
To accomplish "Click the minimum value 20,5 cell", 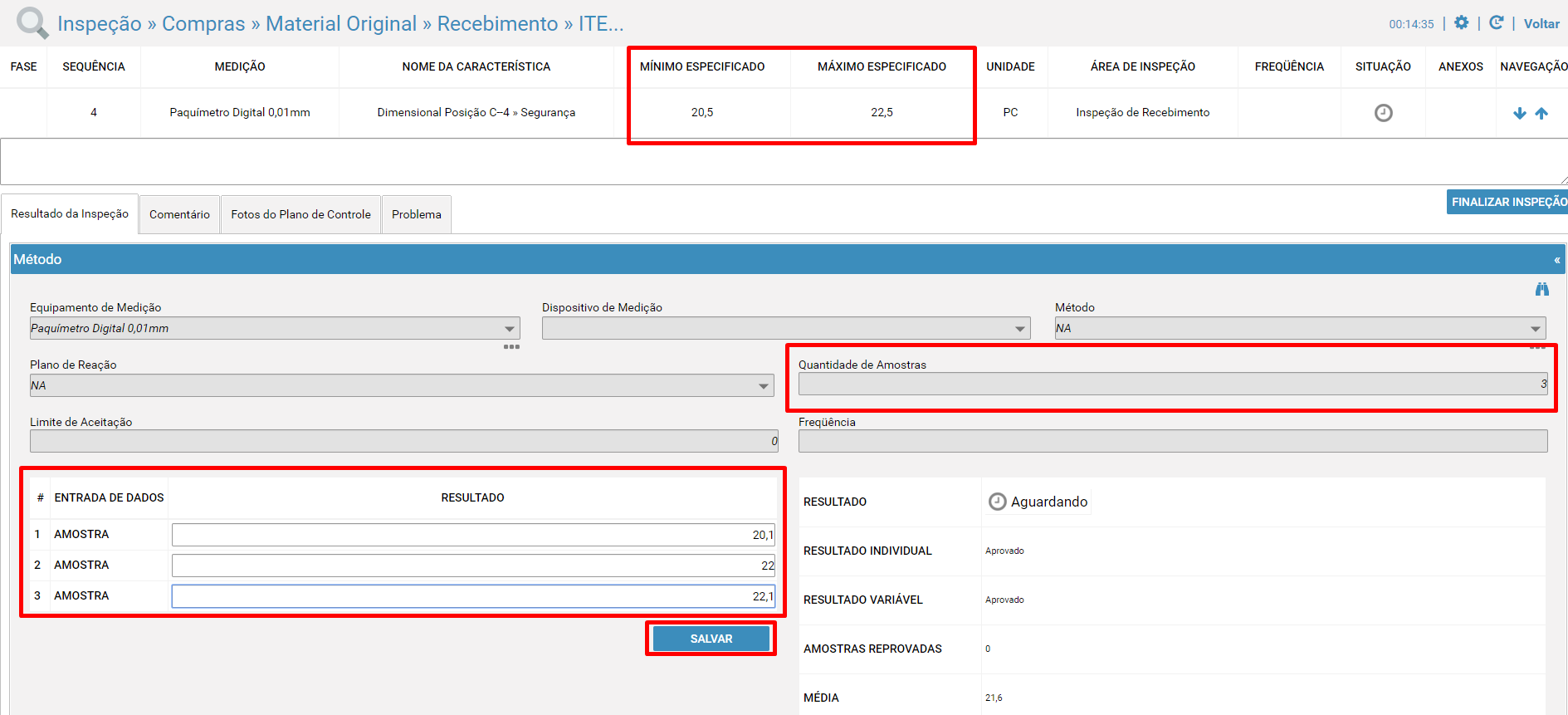I will pos(702,112).
